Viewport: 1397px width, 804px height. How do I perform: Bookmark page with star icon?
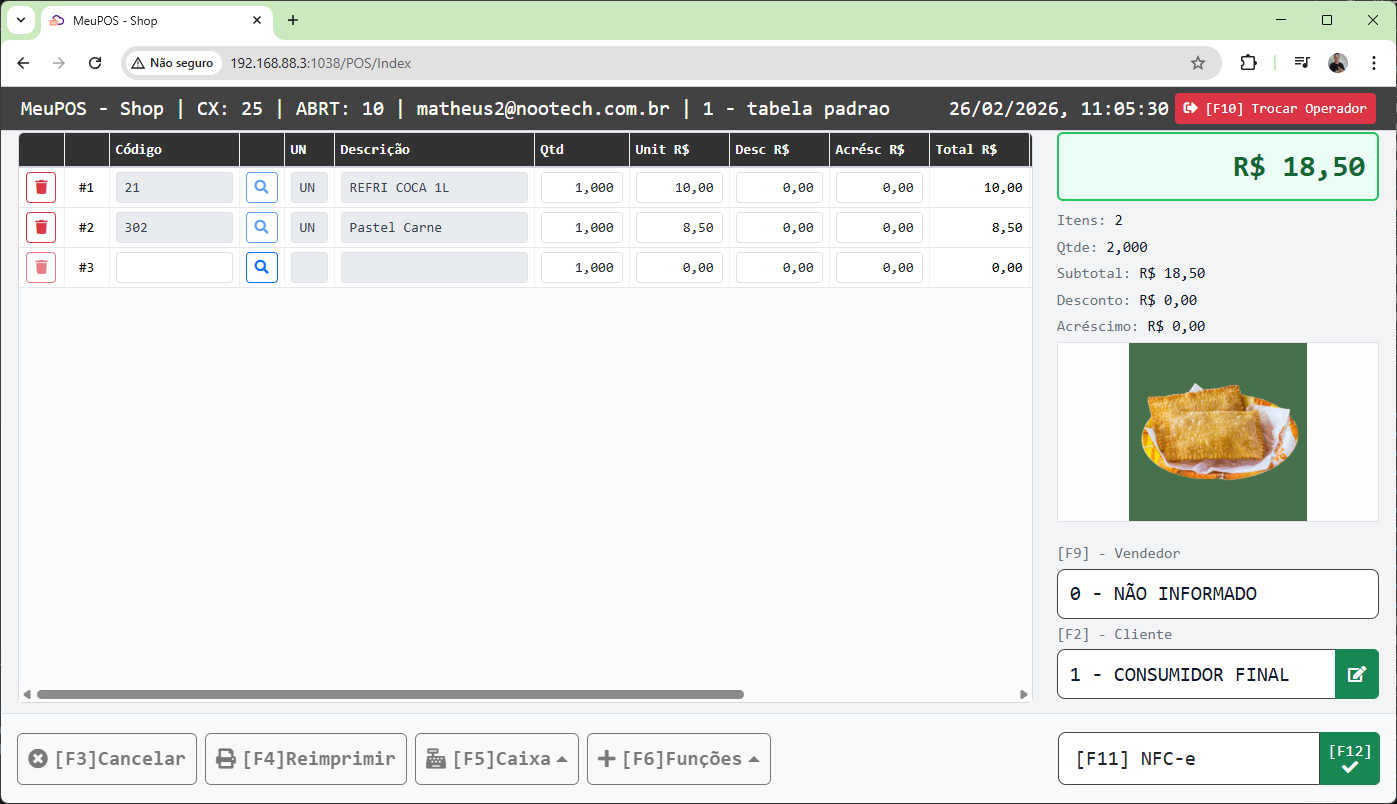tap(1197, 63)
